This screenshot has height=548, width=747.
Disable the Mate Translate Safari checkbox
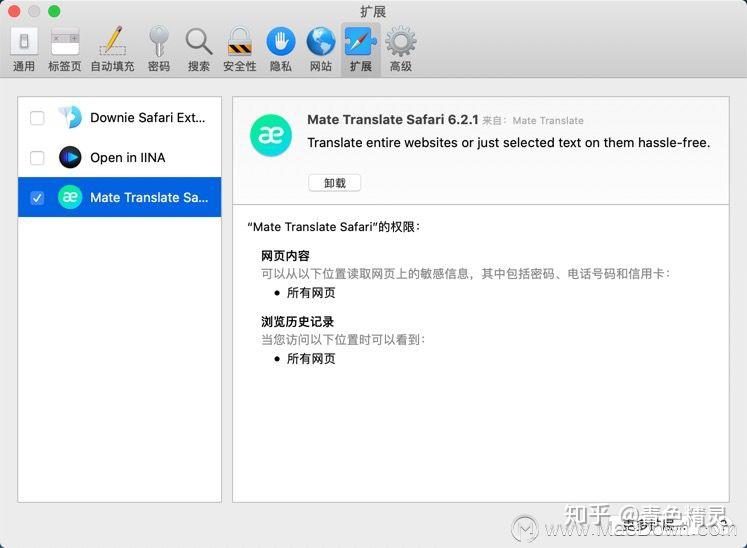click(x=37, y=198)
